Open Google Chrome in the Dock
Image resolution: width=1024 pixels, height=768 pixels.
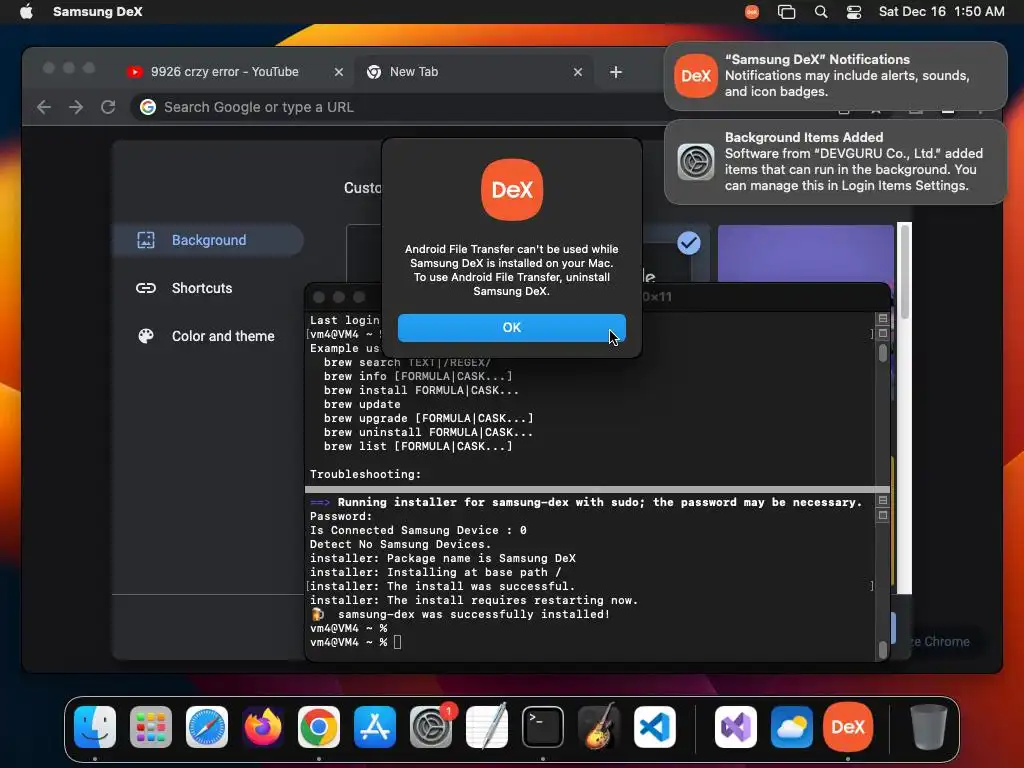pos(319,726)
